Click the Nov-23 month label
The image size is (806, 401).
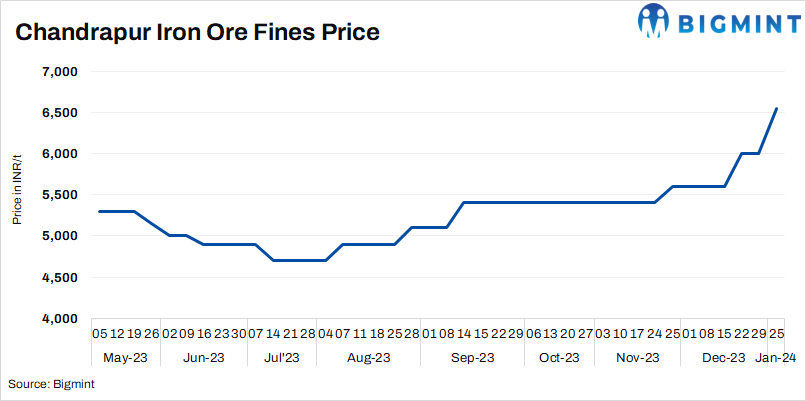click(636, 358)
